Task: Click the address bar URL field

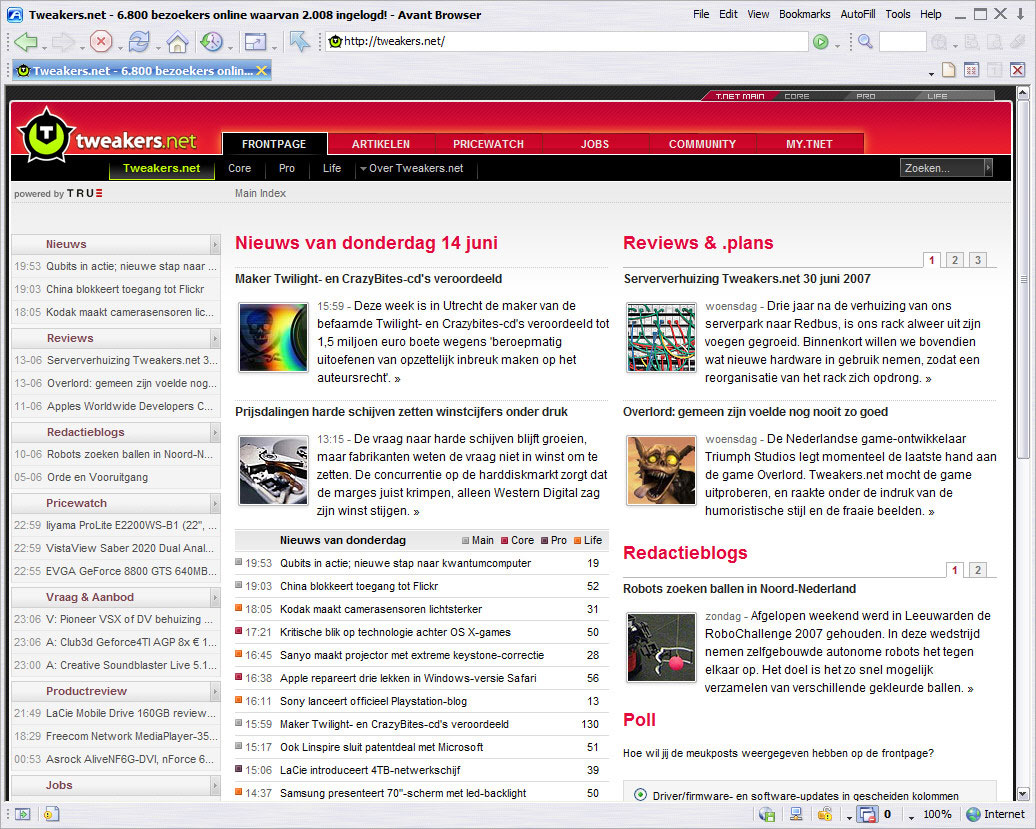Action: click(566, 42)
